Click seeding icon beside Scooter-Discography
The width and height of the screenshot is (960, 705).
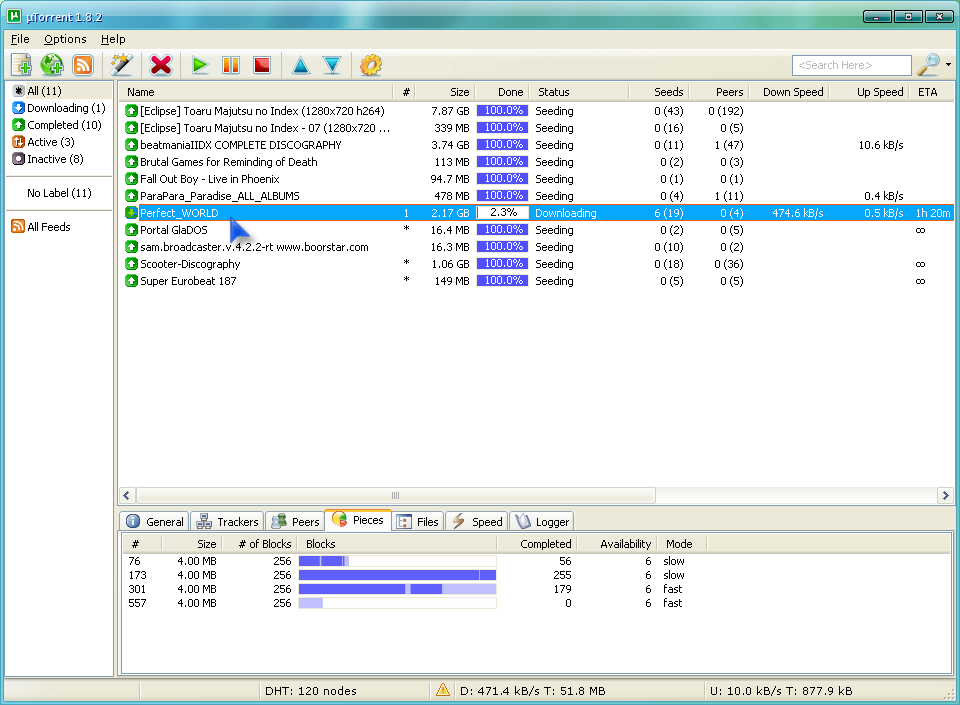click(131, 264)
